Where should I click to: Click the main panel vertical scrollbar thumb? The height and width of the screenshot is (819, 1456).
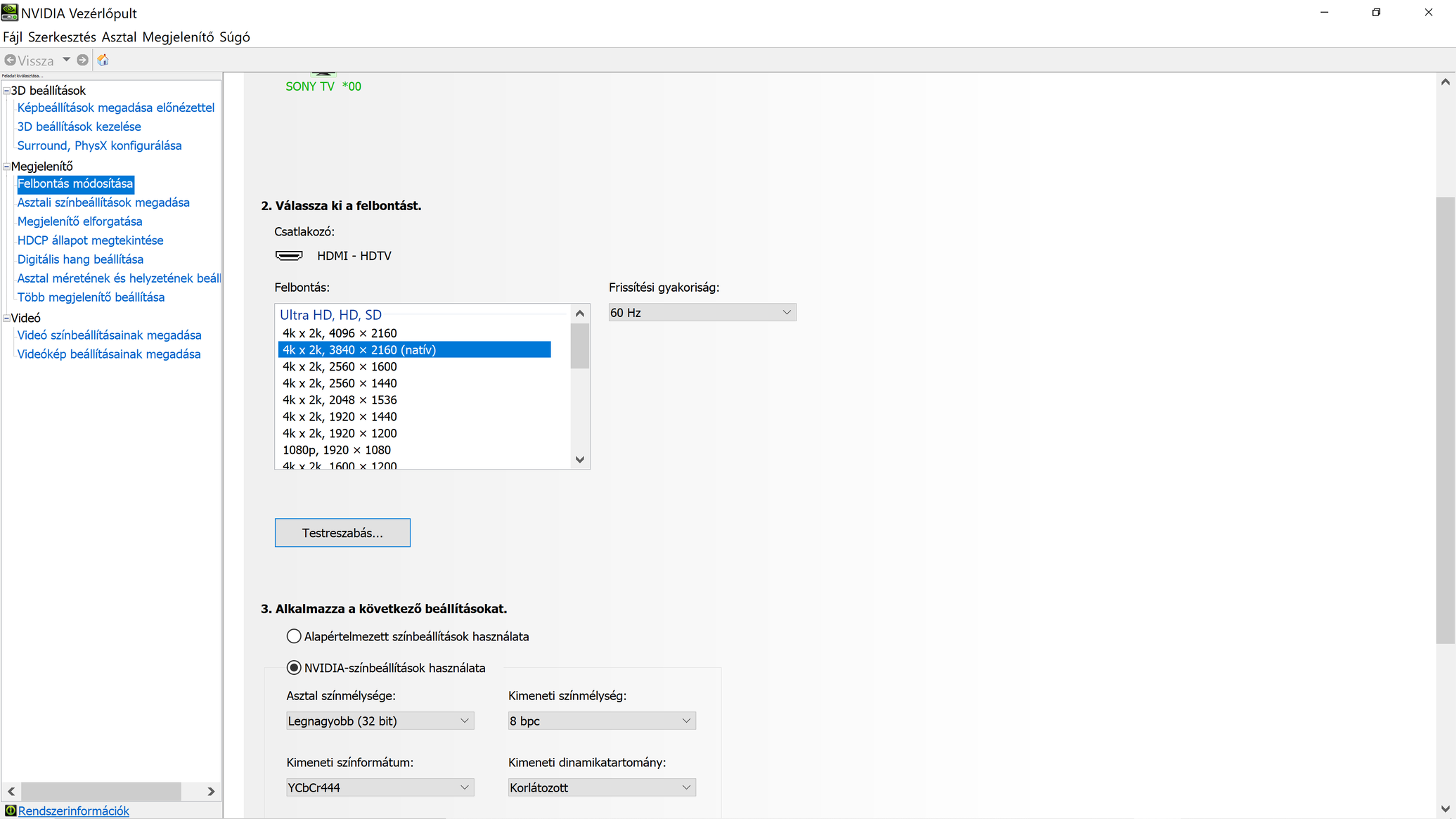click(1445, 420)
